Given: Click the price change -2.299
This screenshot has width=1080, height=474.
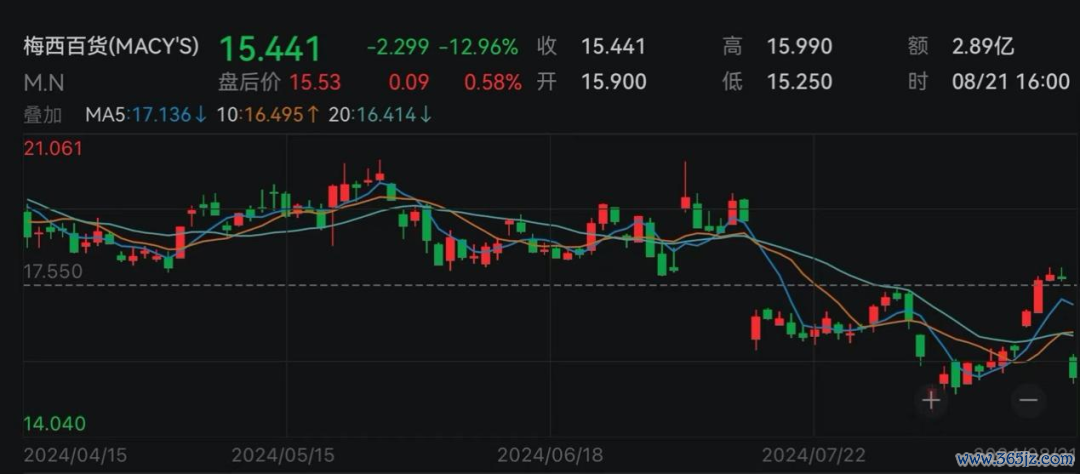Looking at the screenshot, I should pyautogui.click(x=397, y=47).
